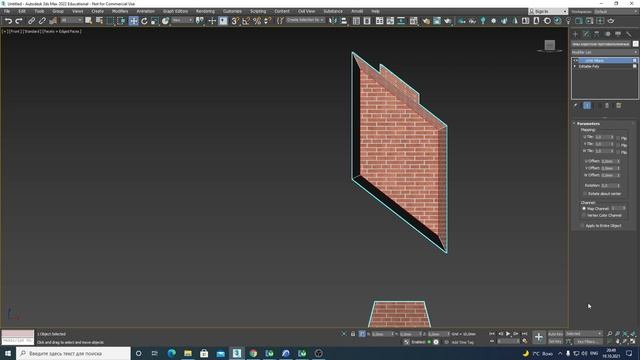The height and width of the screenshot is (360, 640).
Task: Open the Workspaces dropdown
Action: (616, 11)
